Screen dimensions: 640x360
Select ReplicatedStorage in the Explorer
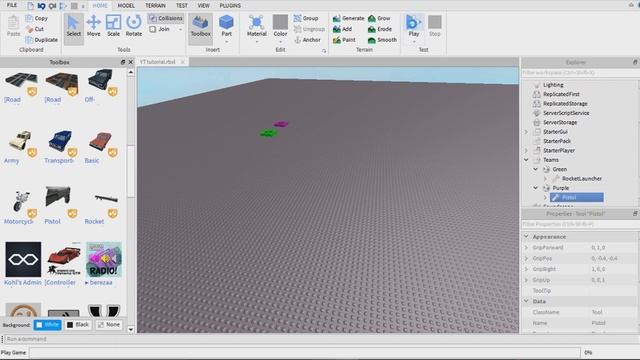[x=565, y=104]
